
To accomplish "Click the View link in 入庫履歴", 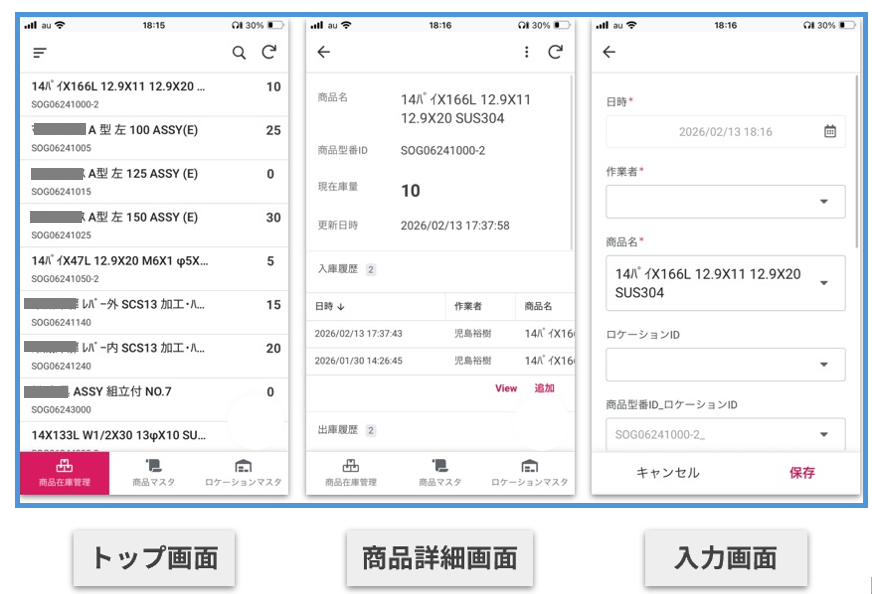I will pyautogui.click(x=506, y=388).
